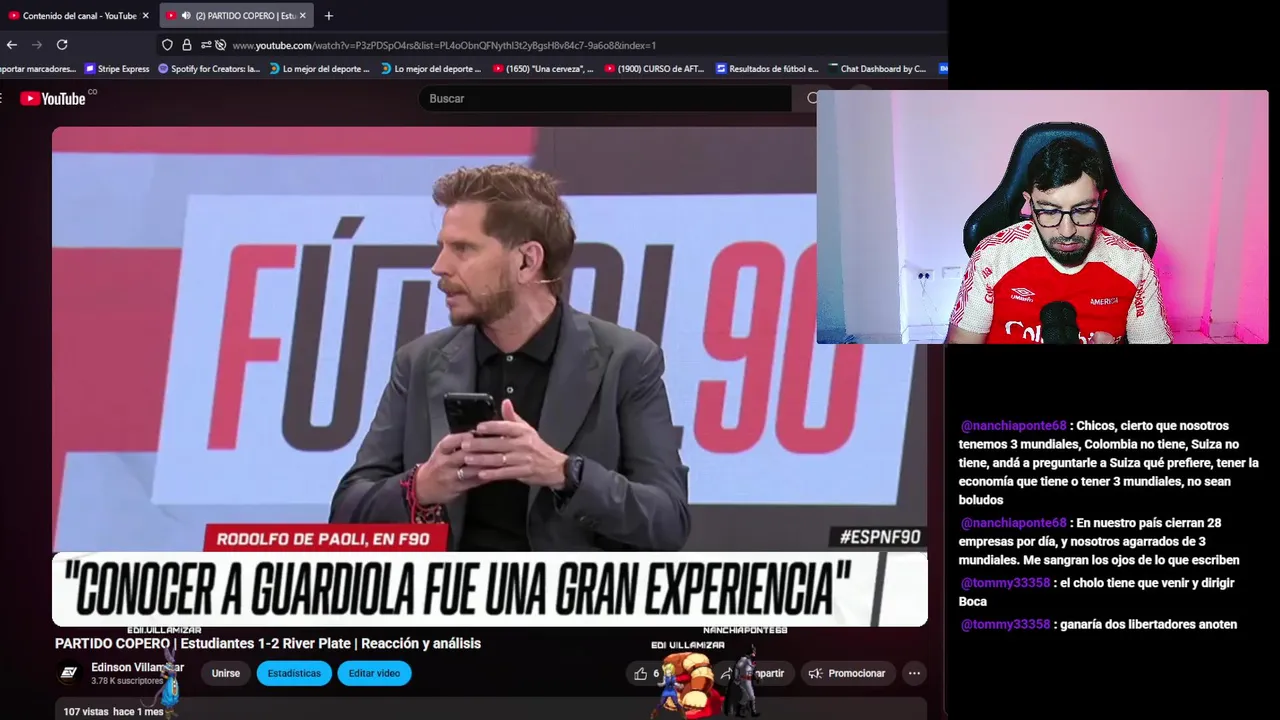Open the Edinson Villamizar channel avatar
1280x720 pixels.
click(x=69, y=673)
